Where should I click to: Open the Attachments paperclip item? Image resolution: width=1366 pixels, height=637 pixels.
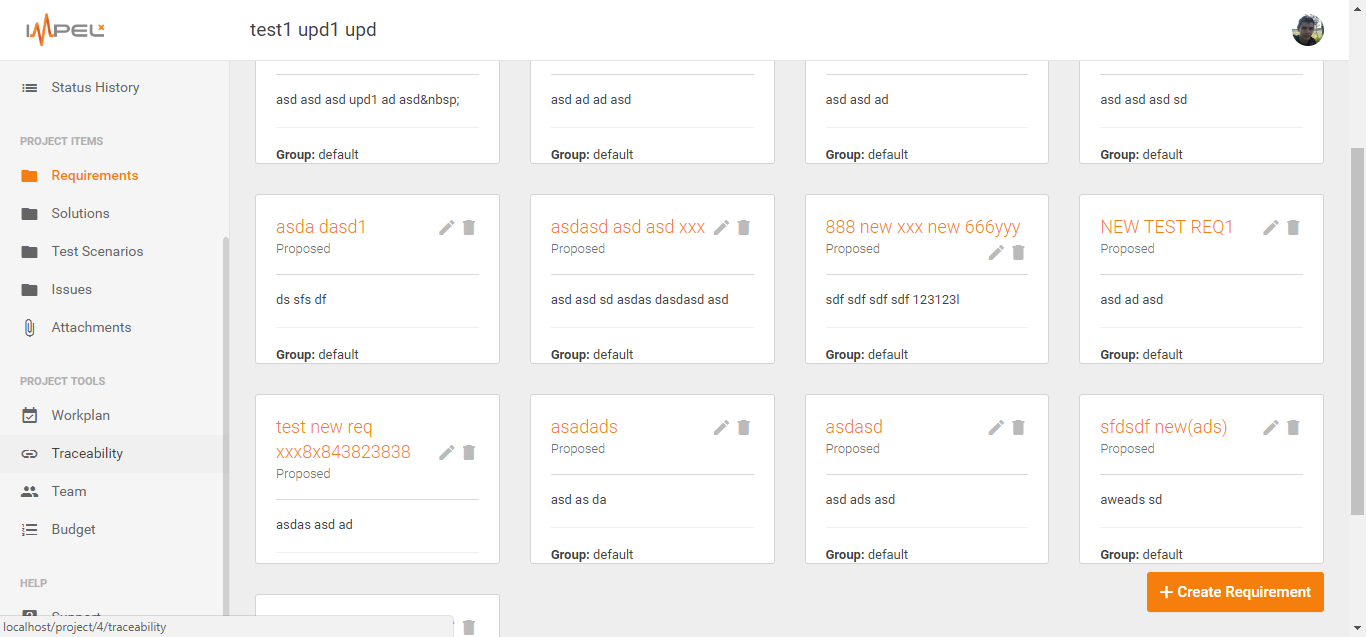91,328
